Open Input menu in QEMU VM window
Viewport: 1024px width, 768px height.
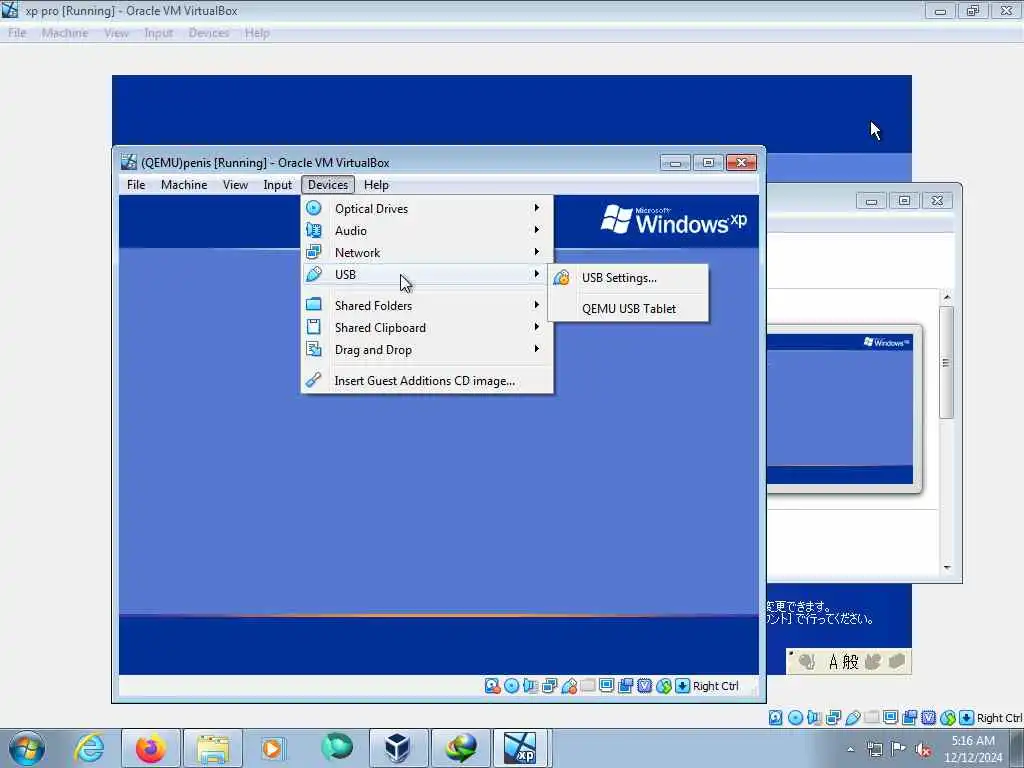click(278, 185)
